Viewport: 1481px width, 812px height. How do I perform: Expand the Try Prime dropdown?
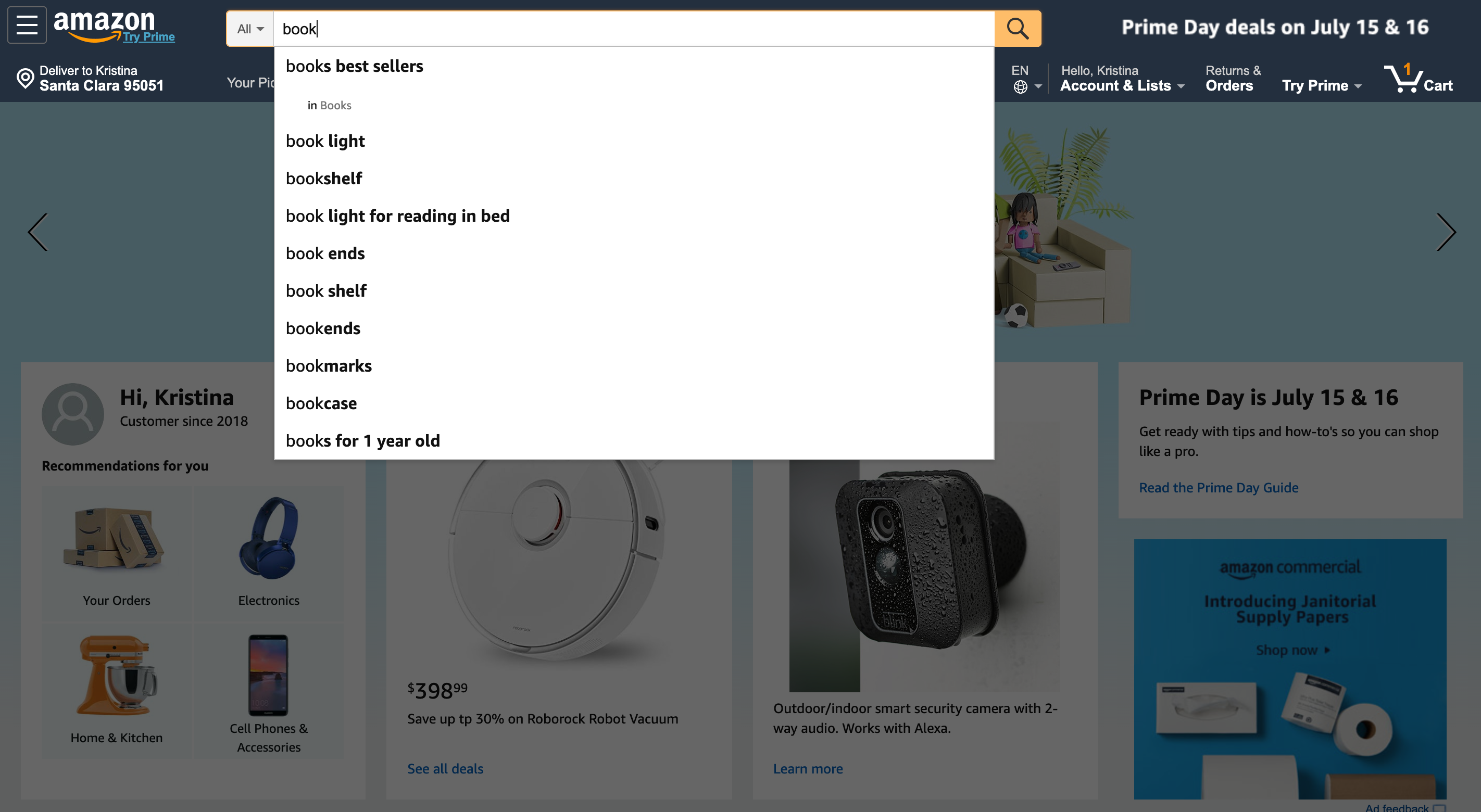click(x=1321, y=85)
